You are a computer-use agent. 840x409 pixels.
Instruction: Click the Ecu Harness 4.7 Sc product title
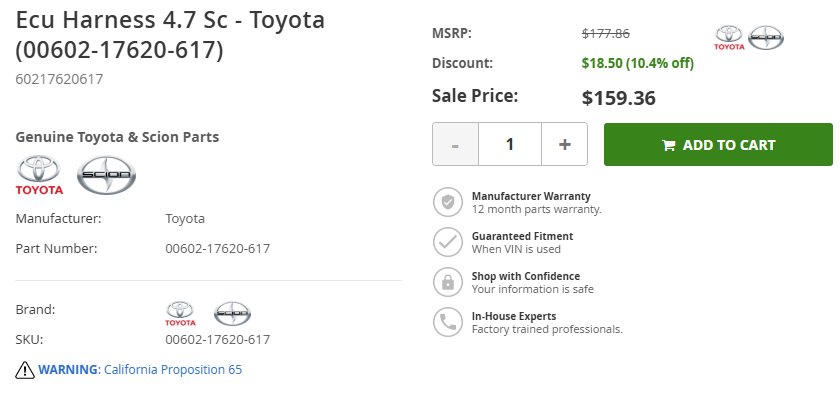pyautogui.click(x=170, y=35)
